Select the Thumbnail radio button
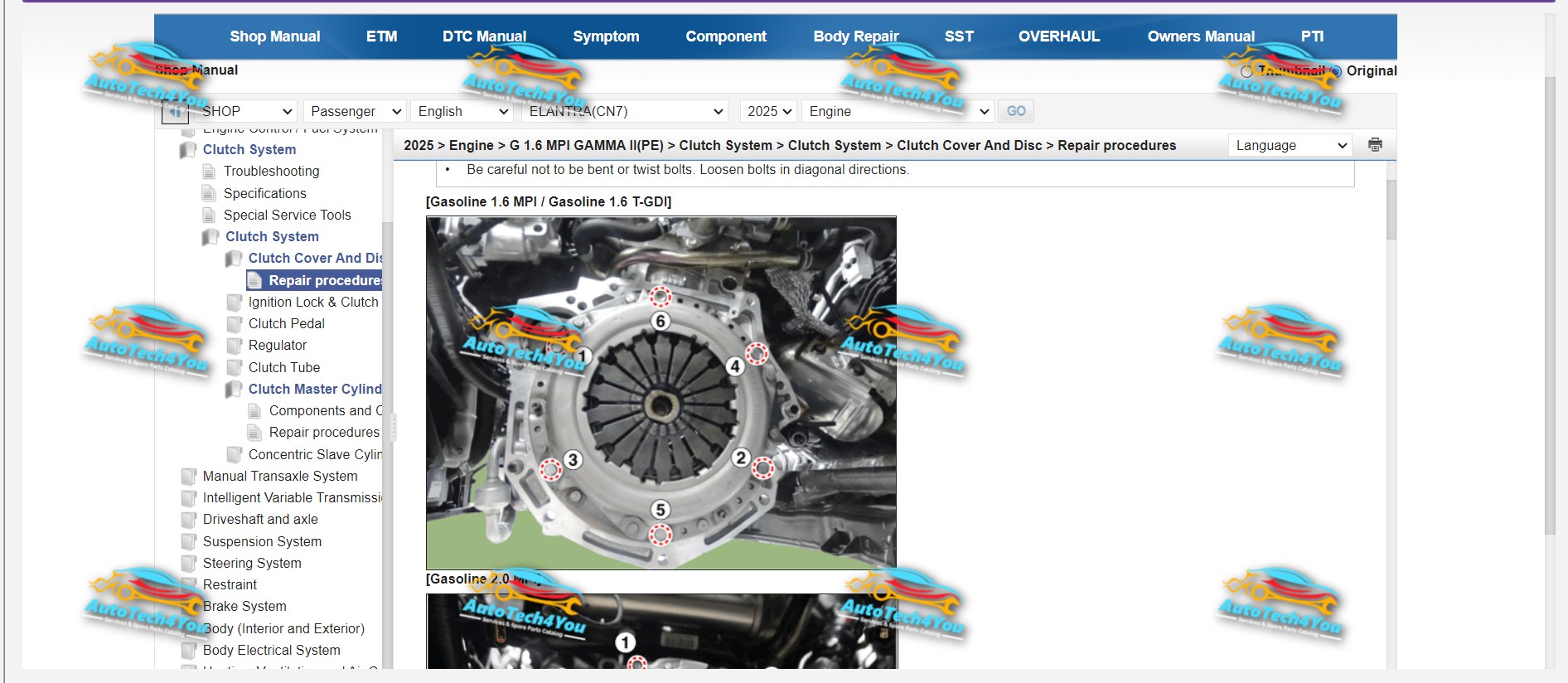This screenshot has width=1568, height=683. click(x=1246, y=71)
